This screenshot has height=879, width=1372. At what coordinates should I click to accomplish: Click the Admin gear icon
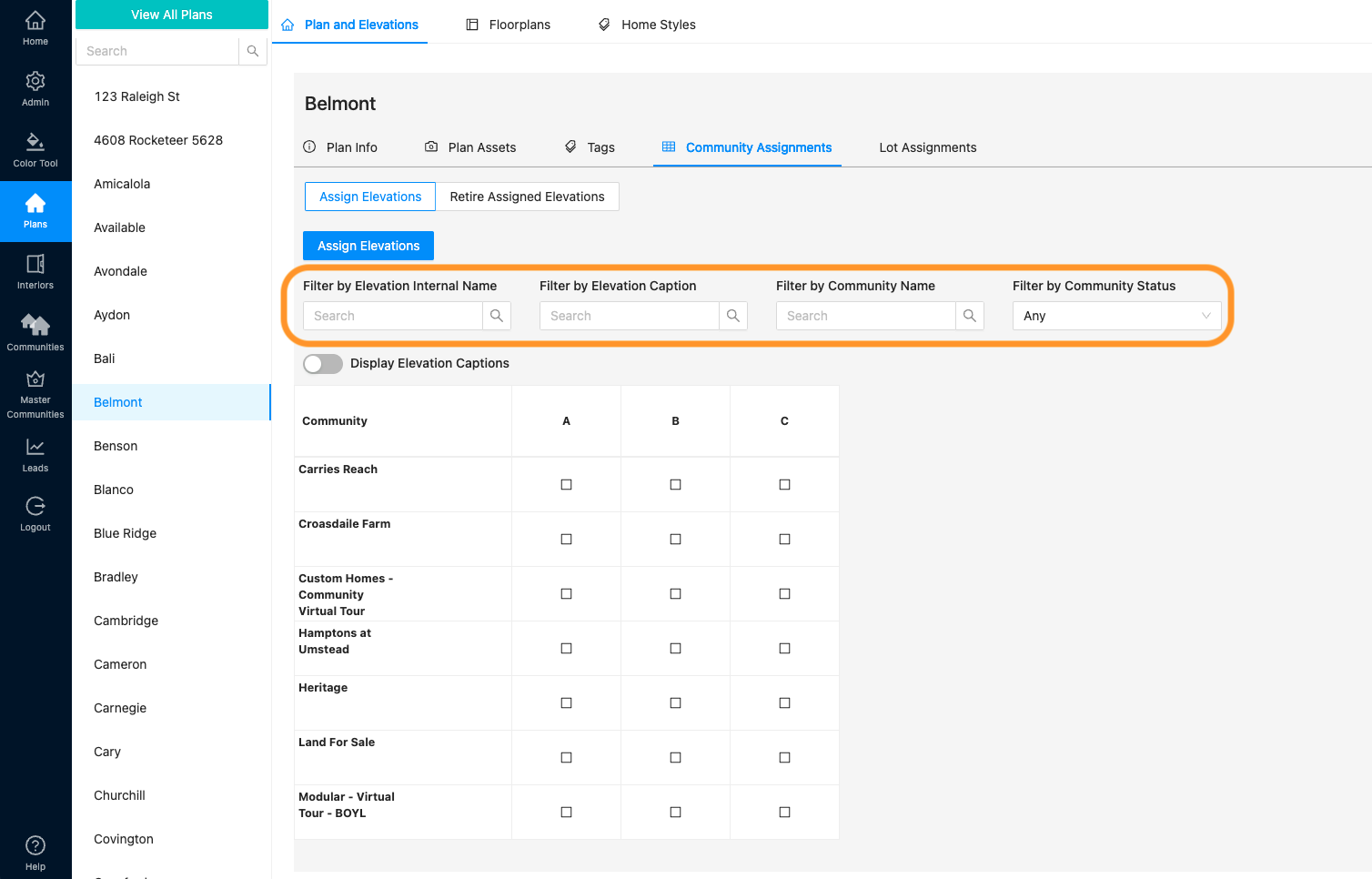point(35,88)
